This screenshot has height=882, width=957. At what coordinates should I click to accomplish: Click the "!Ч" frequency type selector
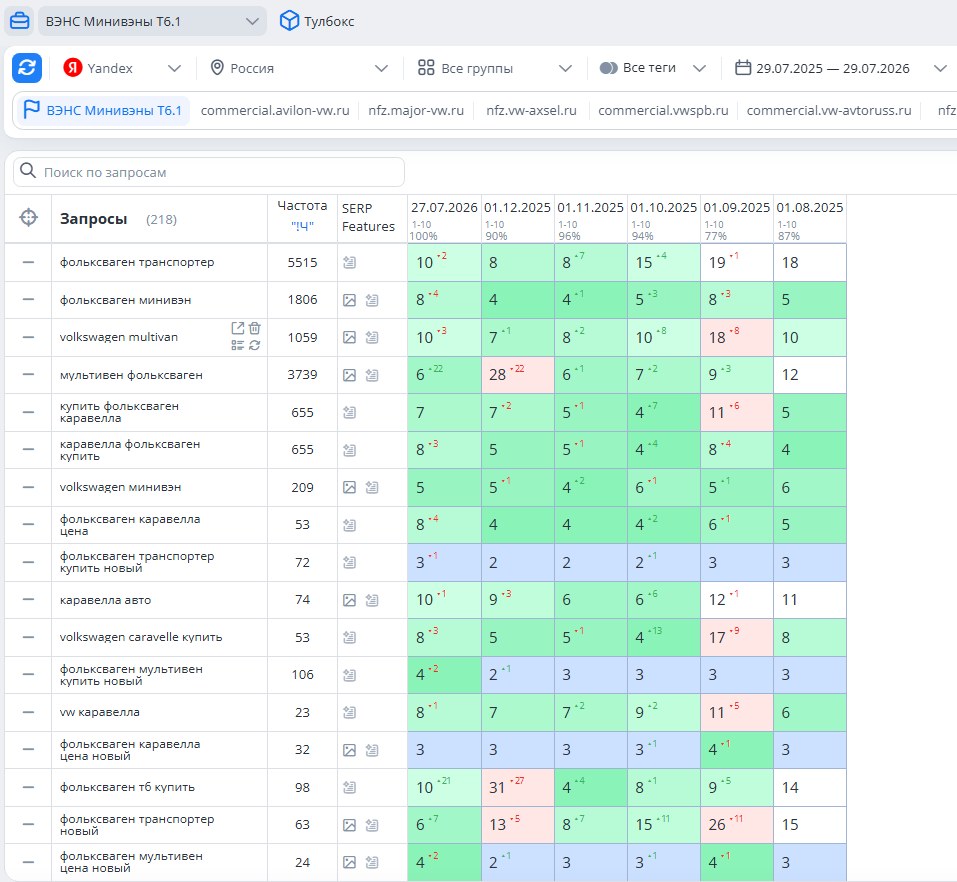pos(302,226)
